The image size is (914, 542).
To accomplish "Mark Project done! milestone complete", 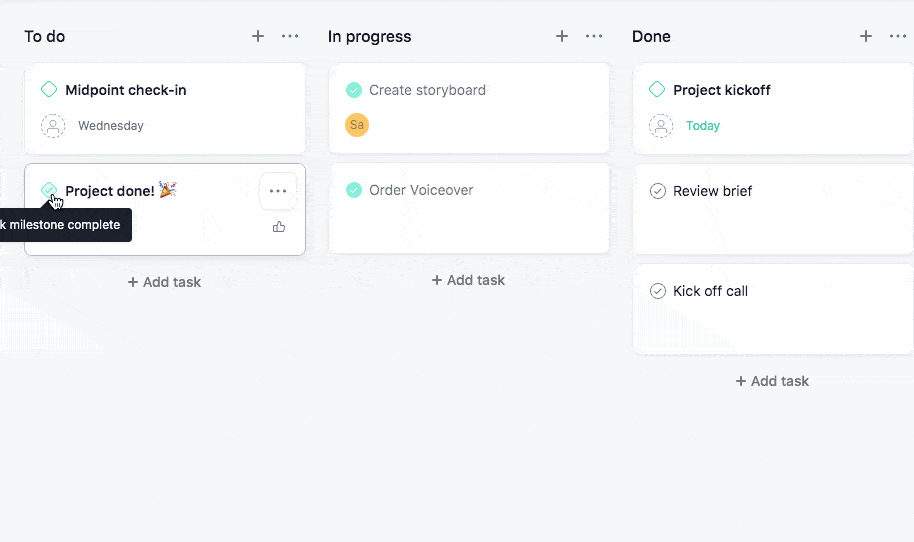I will (48, 190).
